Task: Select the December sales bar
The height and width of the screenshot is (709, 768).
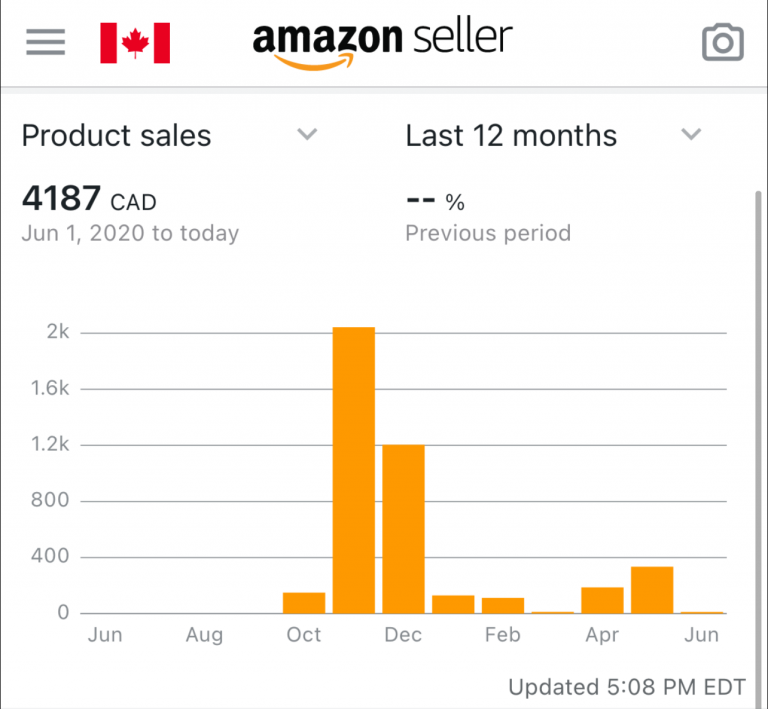Action: point(404,529)
